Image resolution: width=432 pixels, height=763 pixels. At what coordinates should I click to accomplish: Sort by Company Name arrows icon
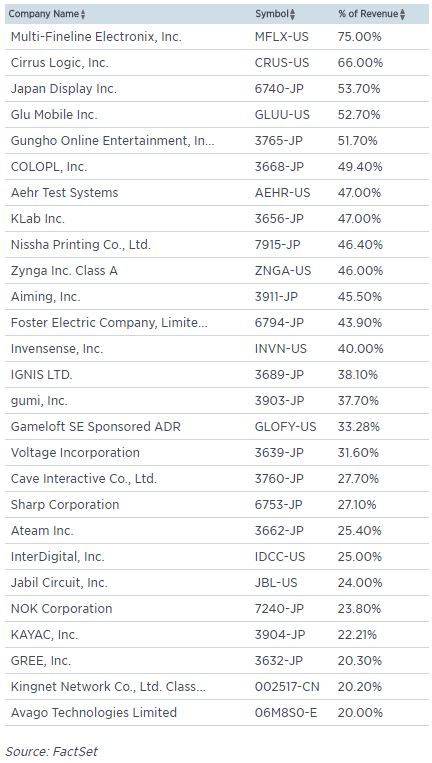83,15
